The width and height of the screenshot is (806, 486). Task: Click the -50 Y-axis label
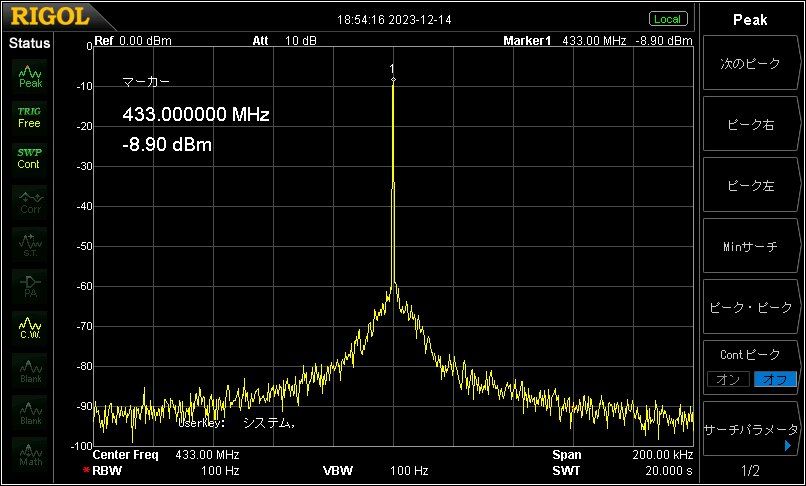click(84, 246)
